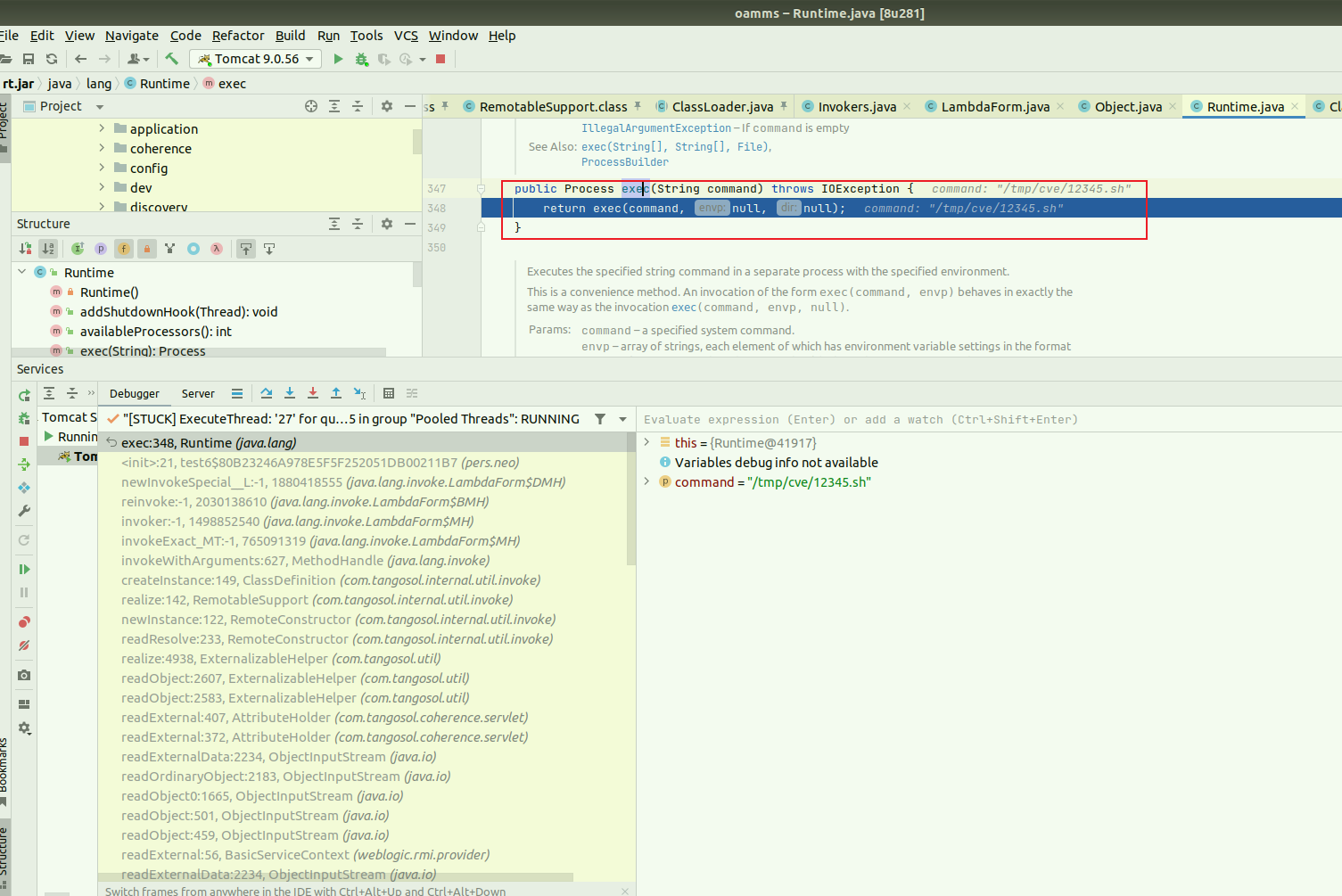The height and width of the screenshot is (896, 1342).
Task: Open the Navigate menu
Action: pos(132,36)
